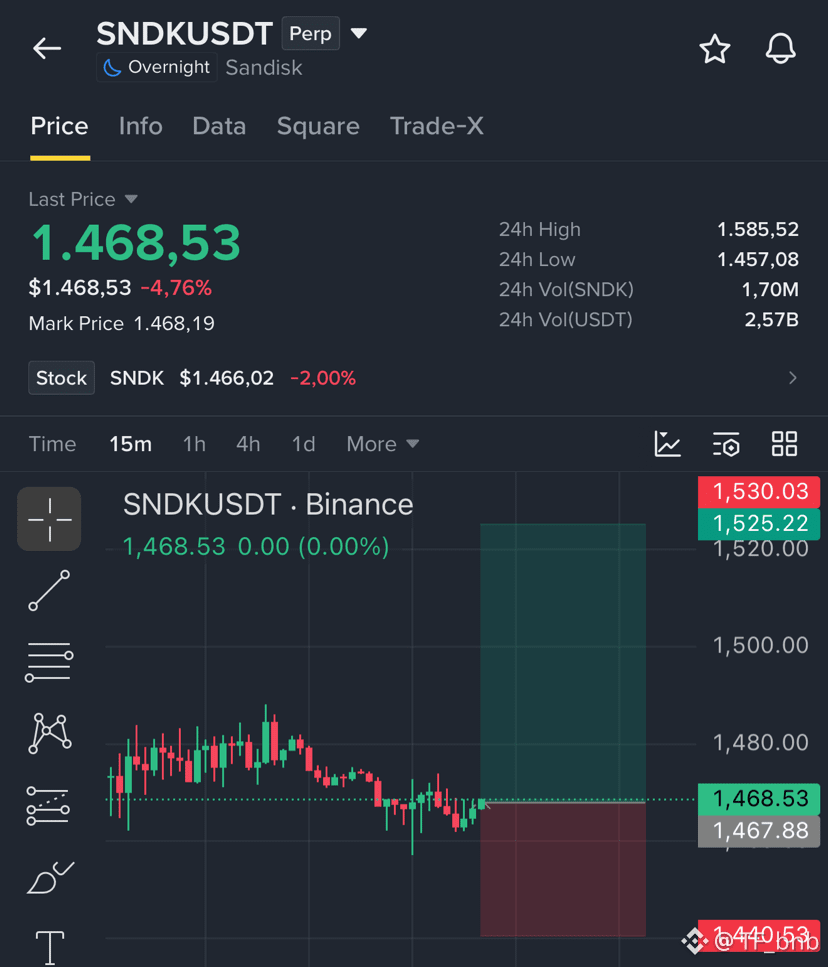Select the long position forecasting tool
The height and width of the screenshot is (967, 828).
(x=48, y=805)
